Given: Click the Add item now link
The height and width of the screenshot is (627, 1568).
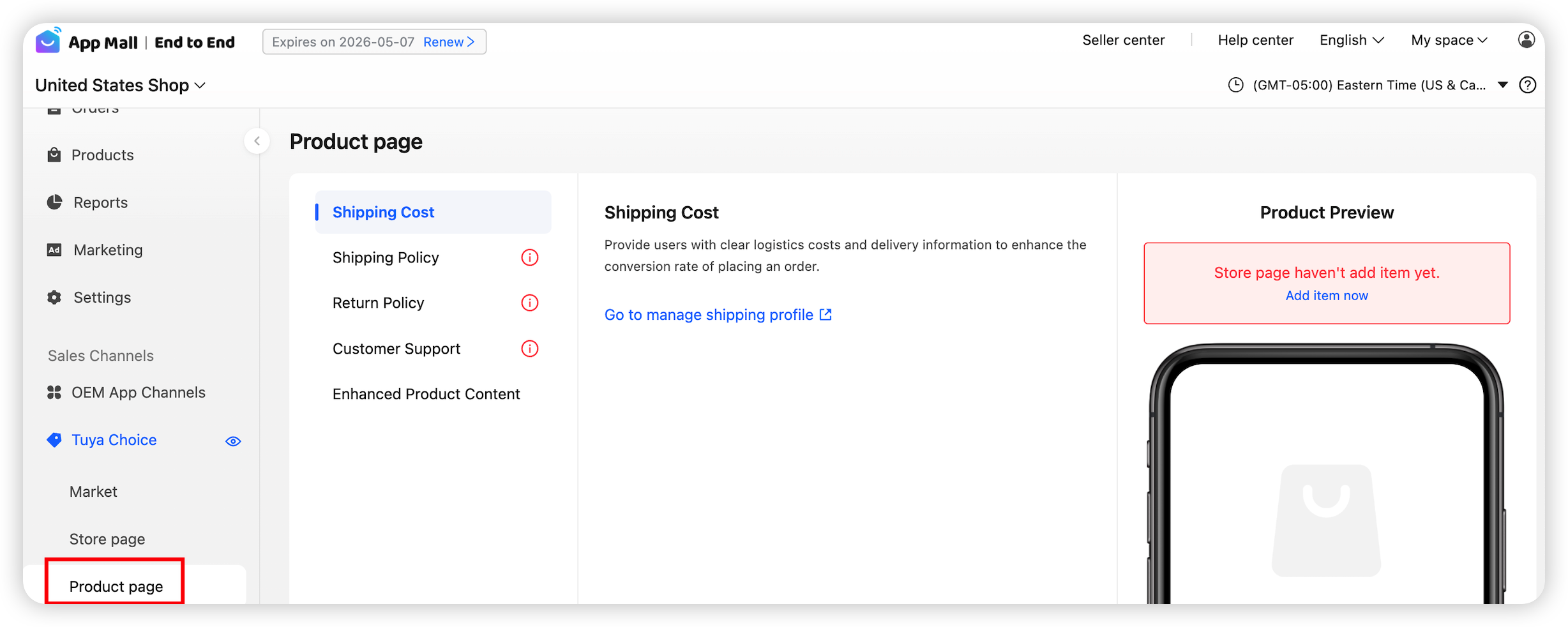Looking at the screenshot, I should [1327, 295].
